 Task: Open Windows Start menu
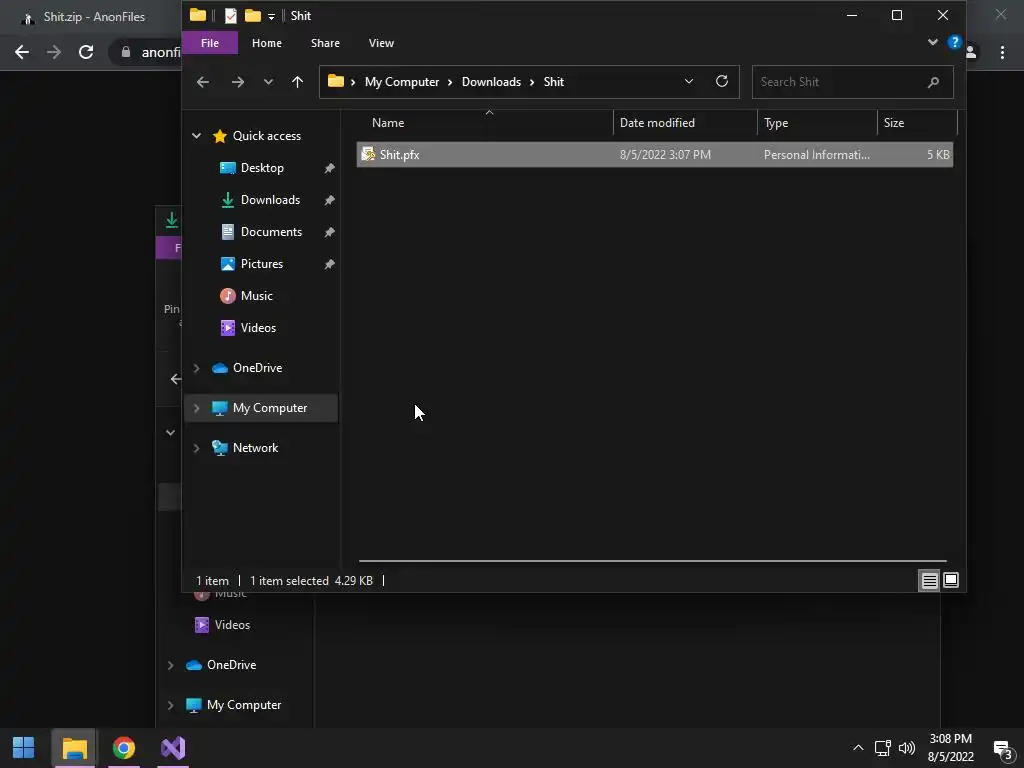pyautogui.click(x=24, y=748)
